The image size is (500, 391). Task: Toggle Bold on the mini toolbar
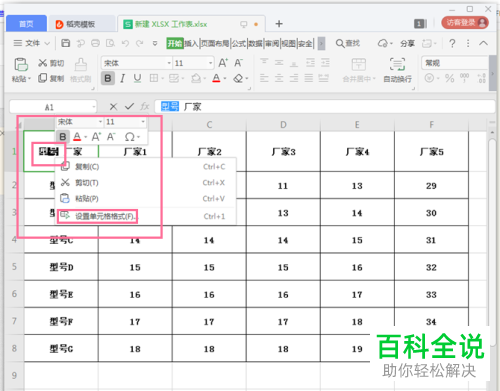pos(62,136)
